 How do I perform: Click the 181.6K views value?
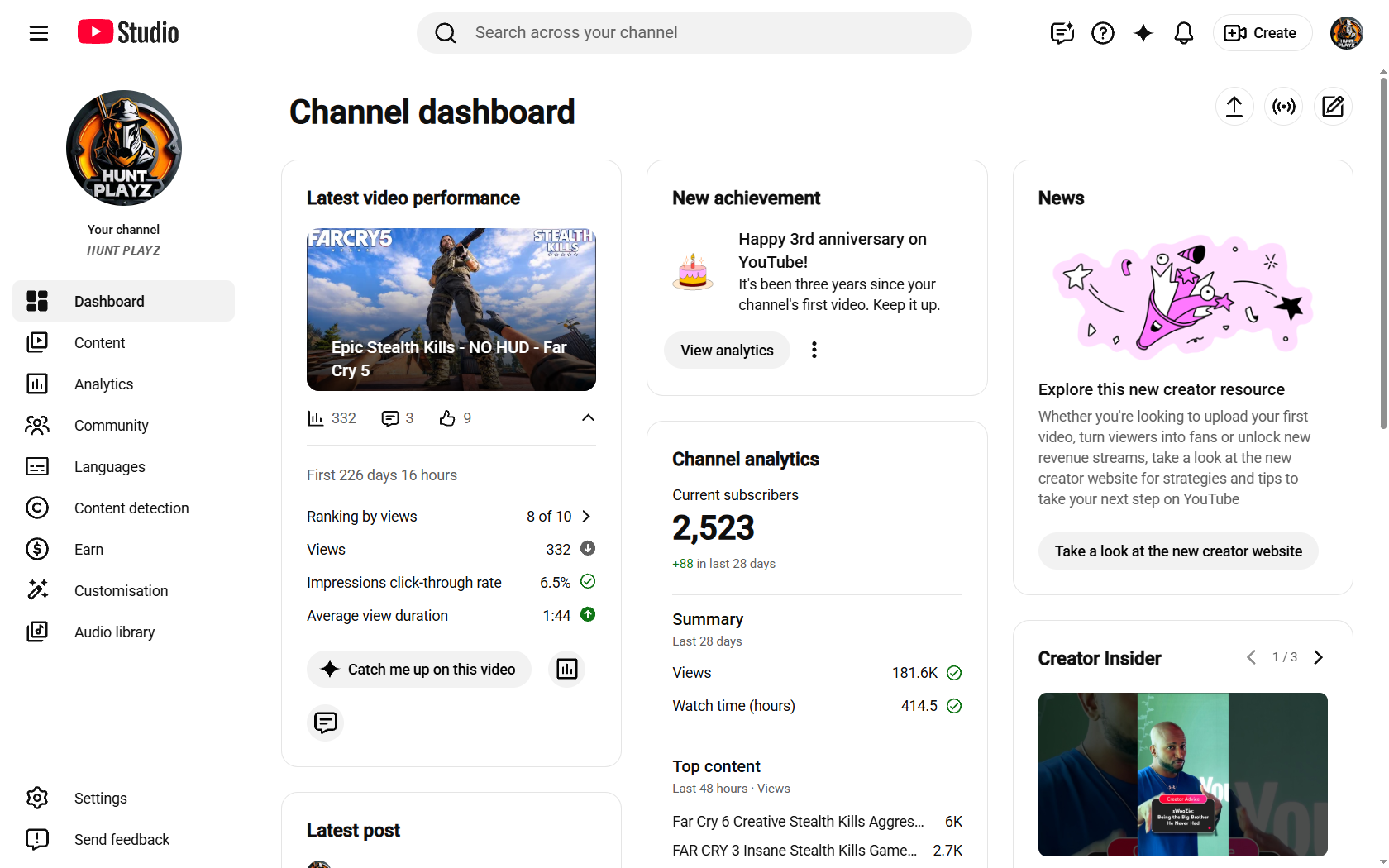click(914, 673)
